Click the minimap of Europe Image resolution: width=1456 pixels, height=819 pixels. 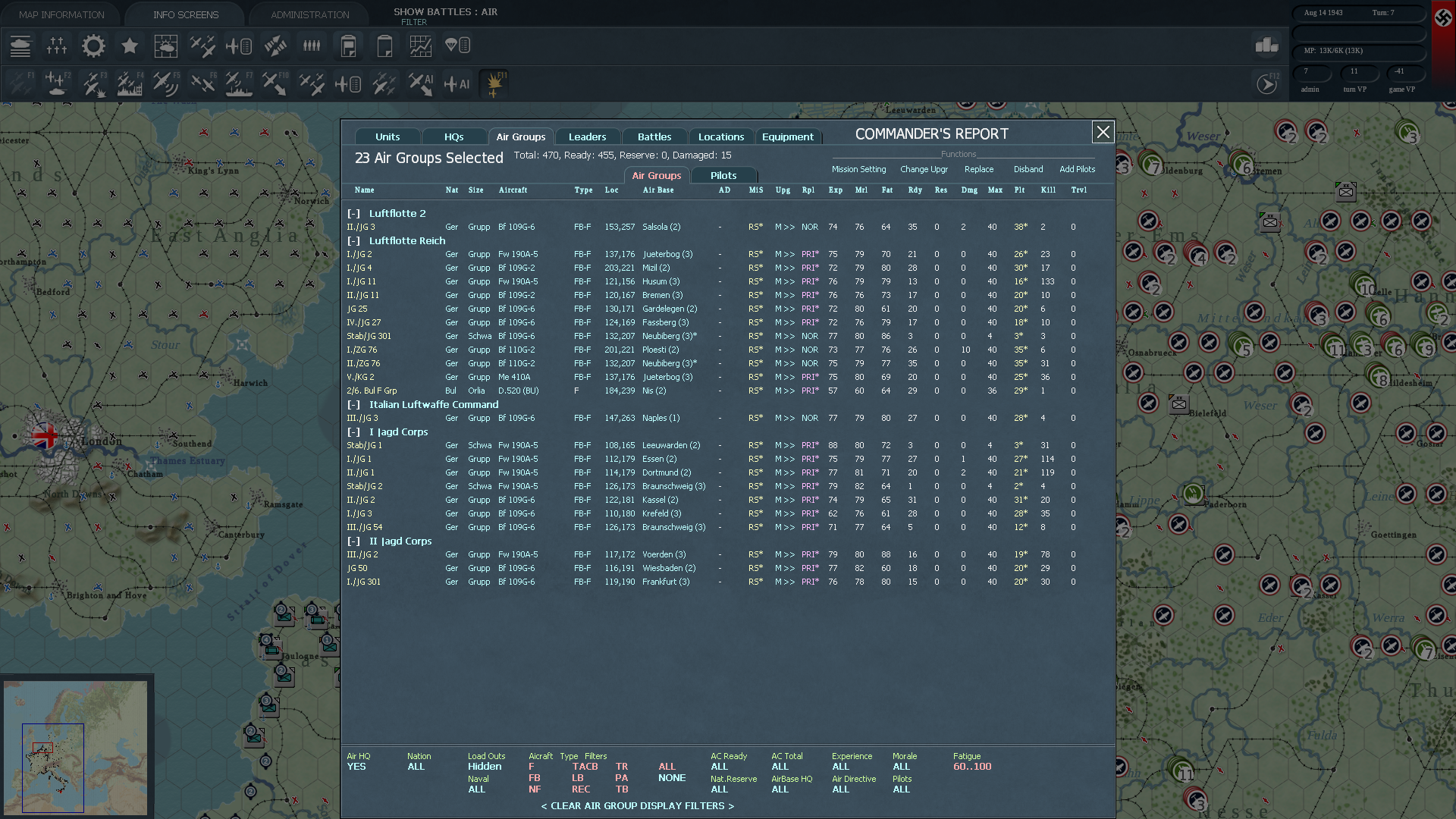click(x=75, y=747)
